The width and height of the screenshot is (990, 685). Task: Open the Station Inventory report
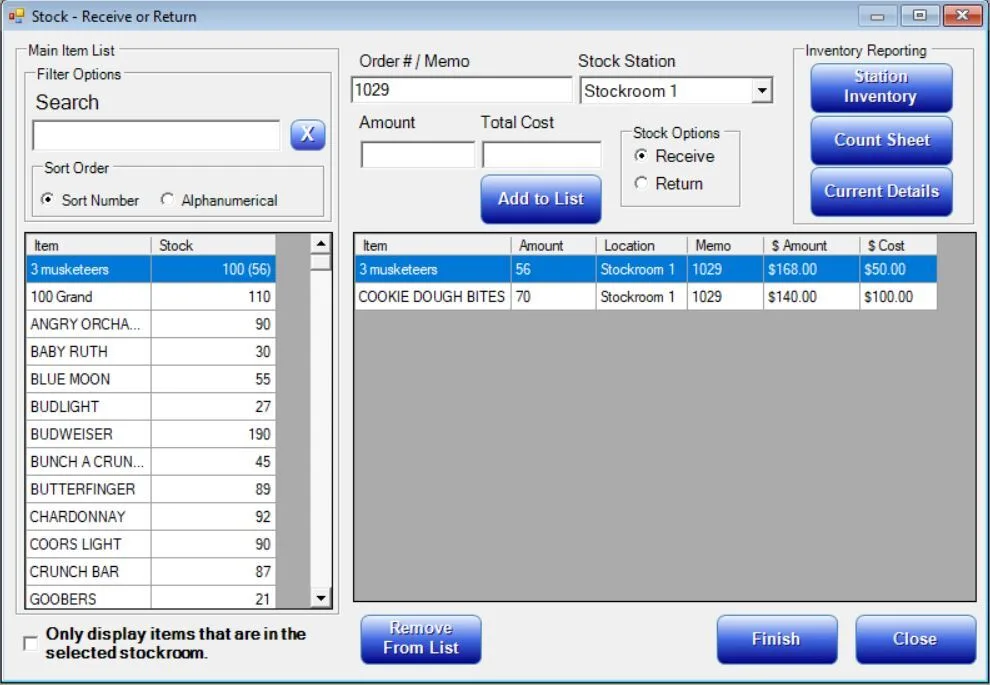pyautogui.click(x=881, y=87)
